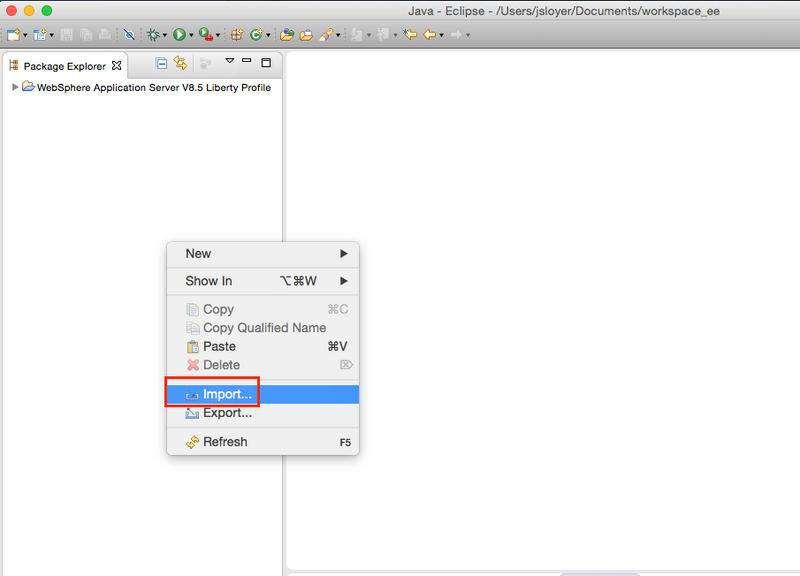This screenshot has width=800, height=576.
Task: Click the Next Annotation icon
Action: [x=357, y=35]
